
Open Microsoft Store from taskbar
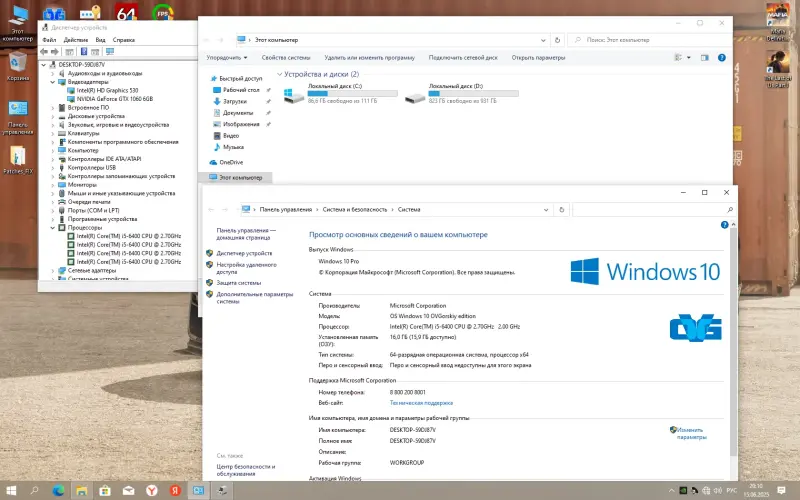coord(105,491)
